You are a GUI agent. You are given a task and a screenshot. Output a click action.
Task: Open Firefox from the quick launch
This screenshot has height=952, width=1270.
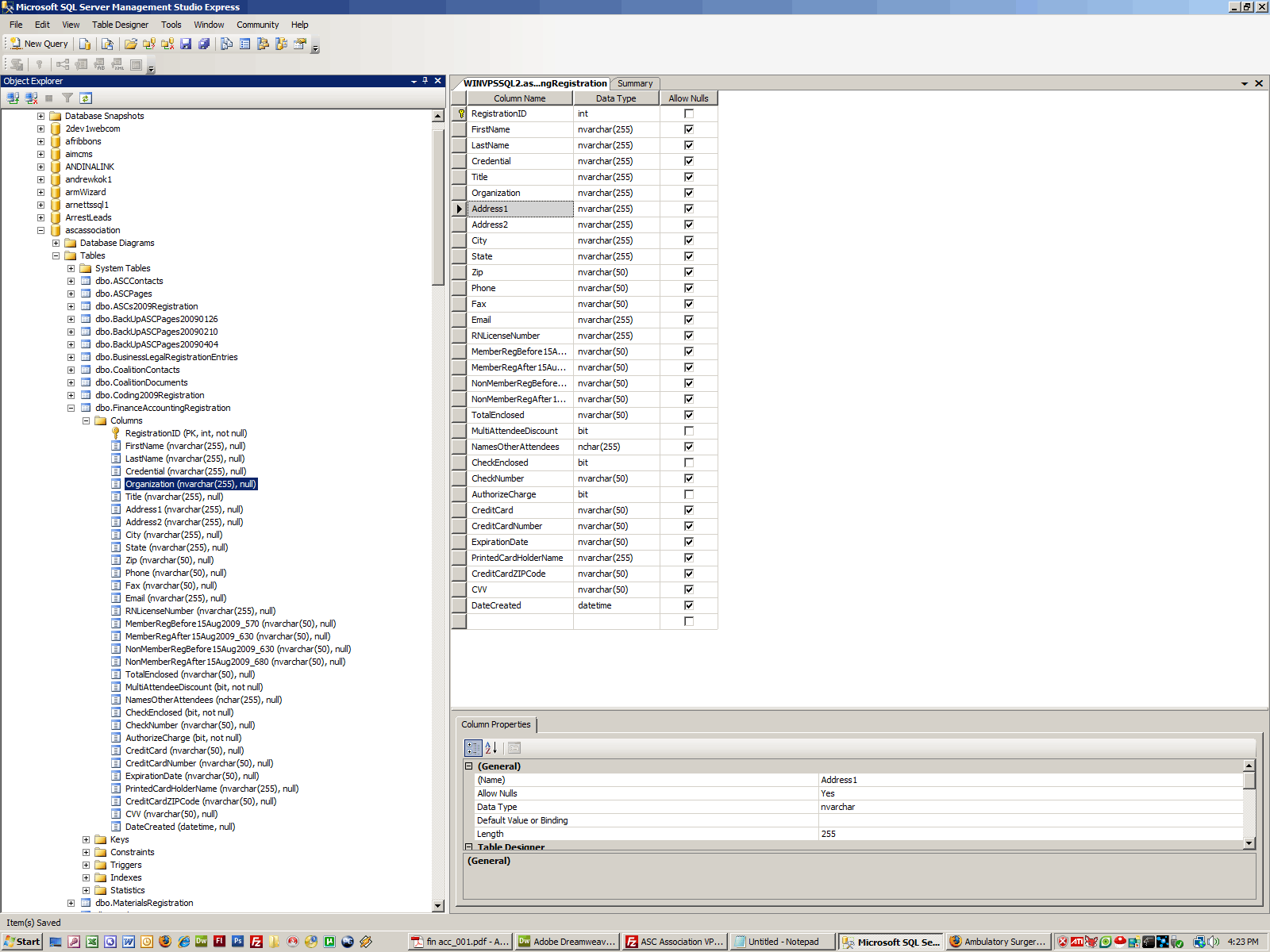click(165, 942)
